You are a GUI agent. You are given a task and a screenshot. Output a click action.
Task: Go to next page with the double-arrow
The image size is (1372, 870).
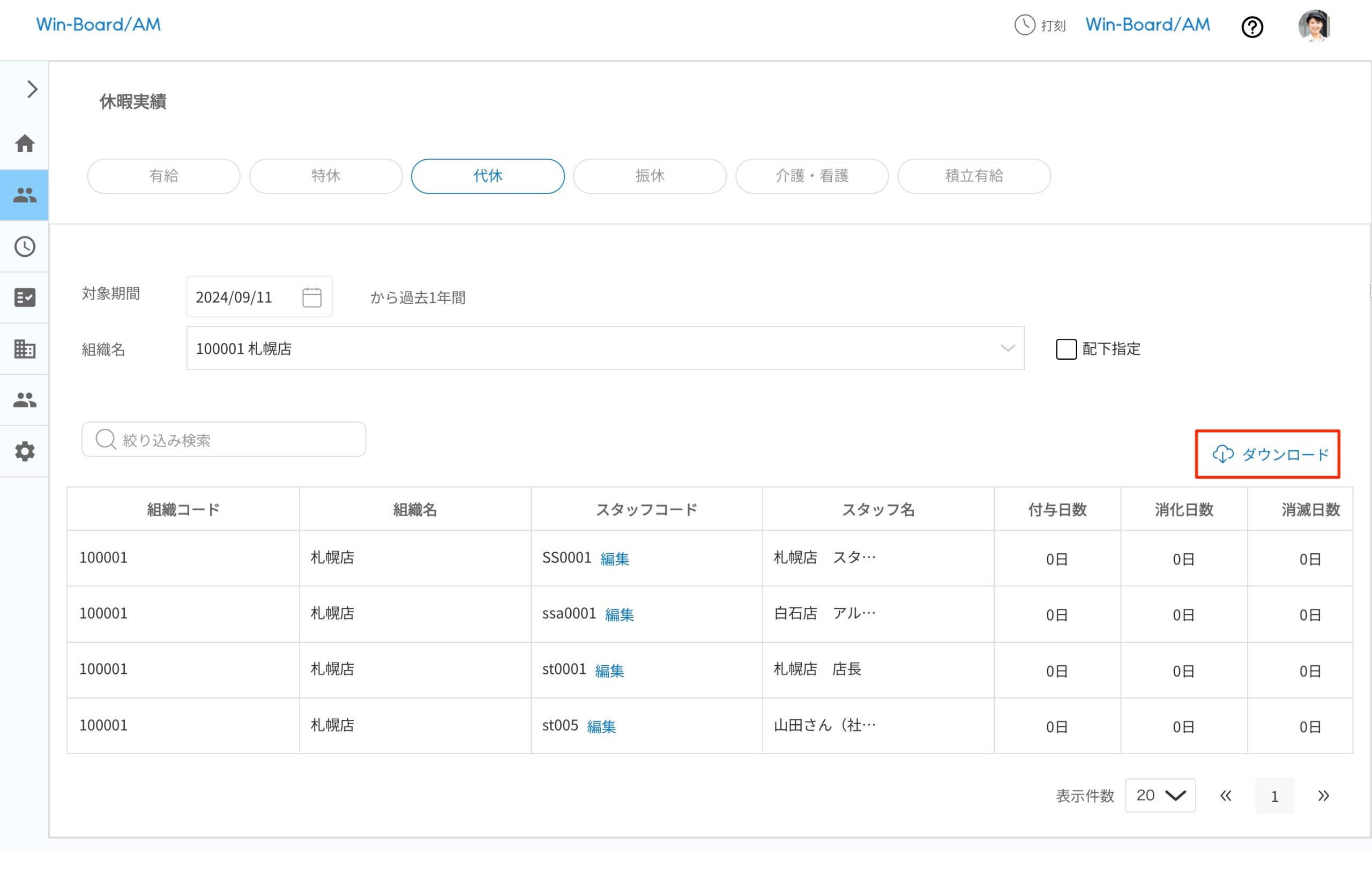[1324, 796]
